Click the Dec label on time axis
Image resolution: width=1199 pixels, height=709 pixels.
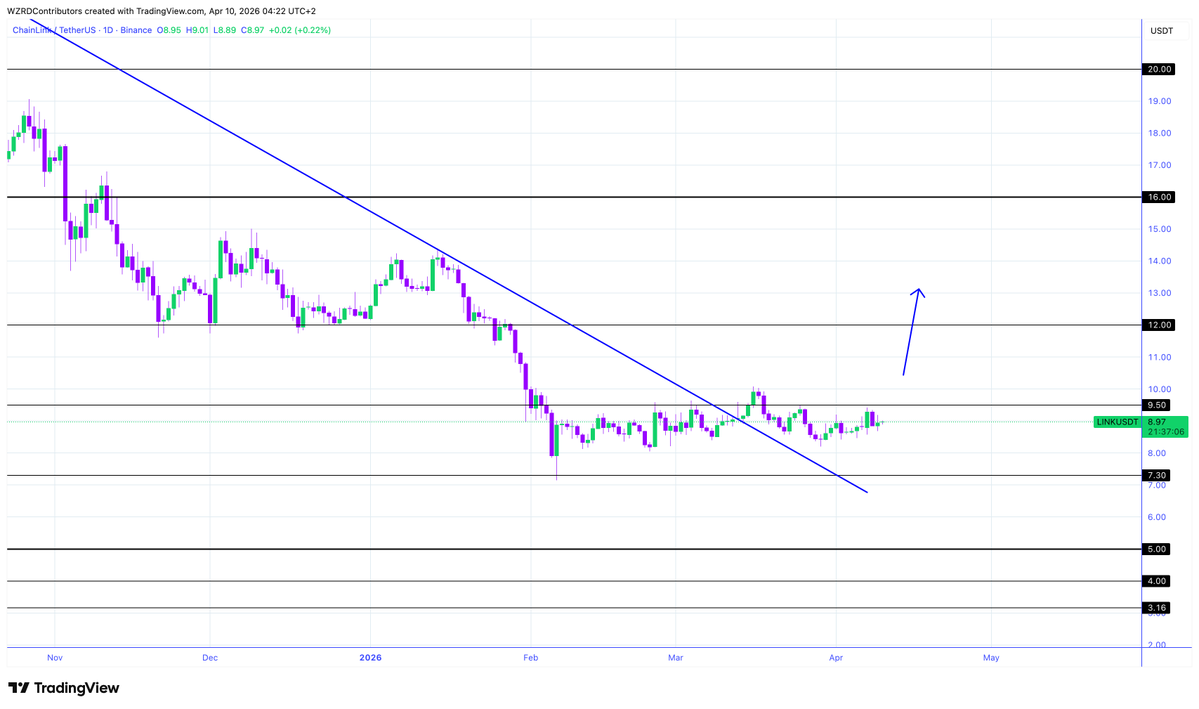click(210, 658)
